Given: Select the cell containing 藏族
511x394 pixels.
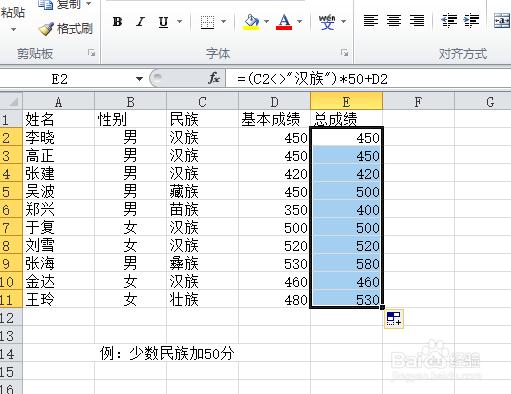Looking at the screenshot, I should (x=202, y=191).
